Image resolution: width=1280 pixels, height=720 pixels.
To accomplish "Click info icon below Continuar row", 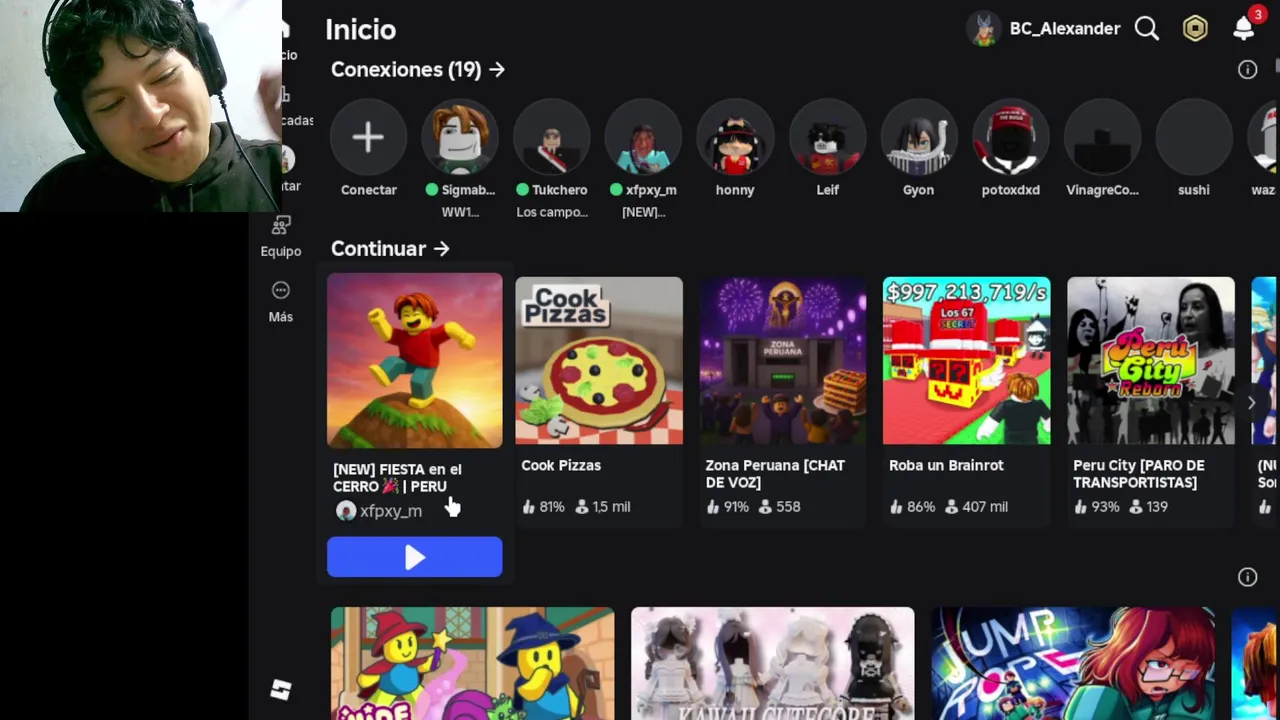I will coord(1247,577).
